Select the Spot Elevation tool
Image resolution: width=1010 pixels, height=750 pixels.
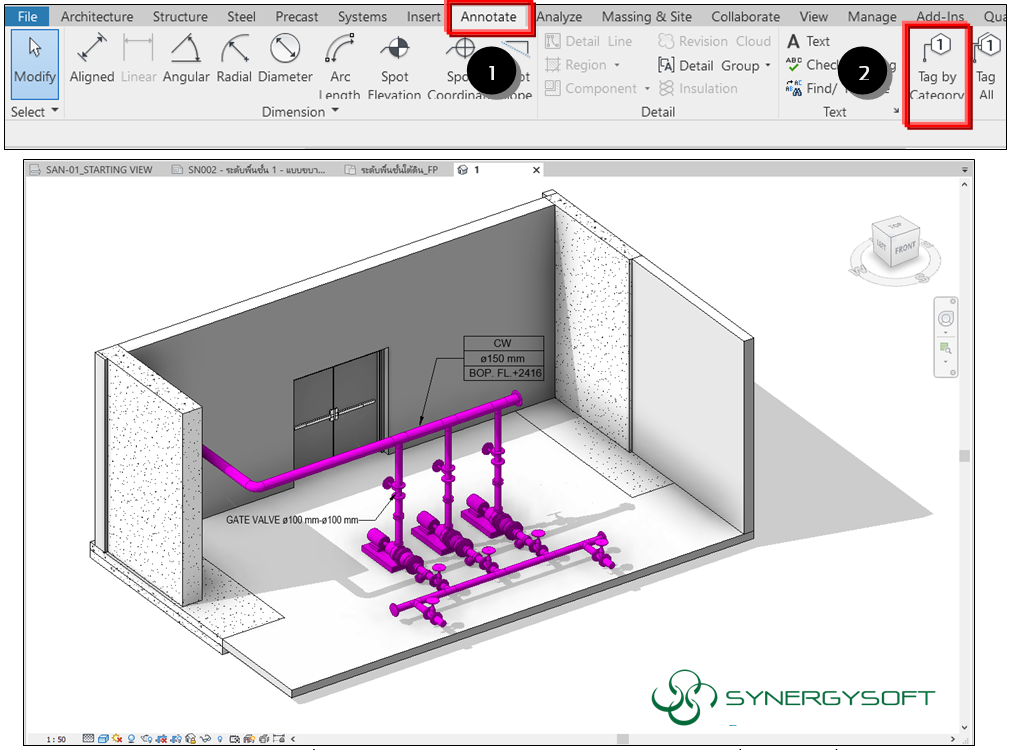pos(395,62)
